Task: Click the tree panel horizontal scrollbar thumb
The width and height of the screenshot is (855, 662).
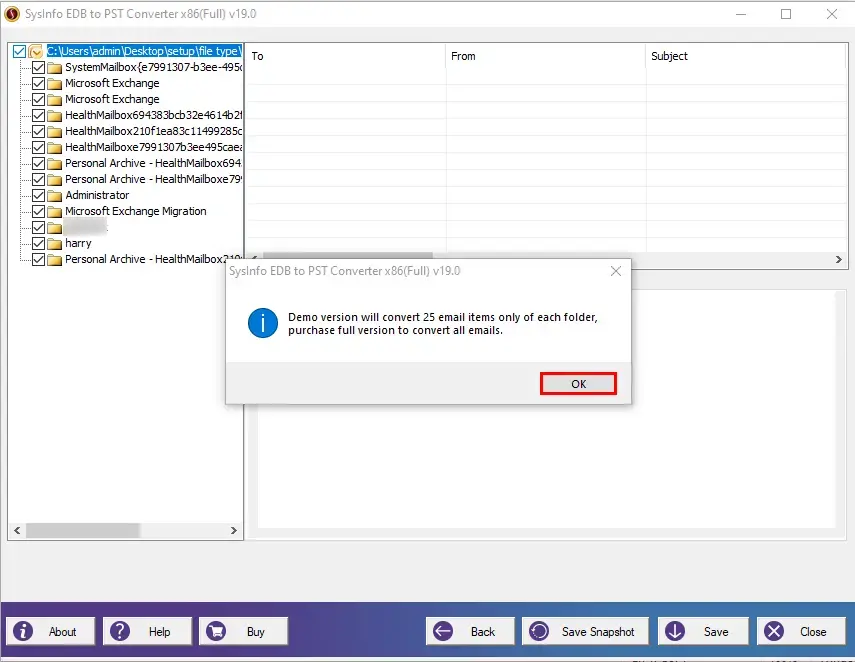Action: [x=83, y=531]
